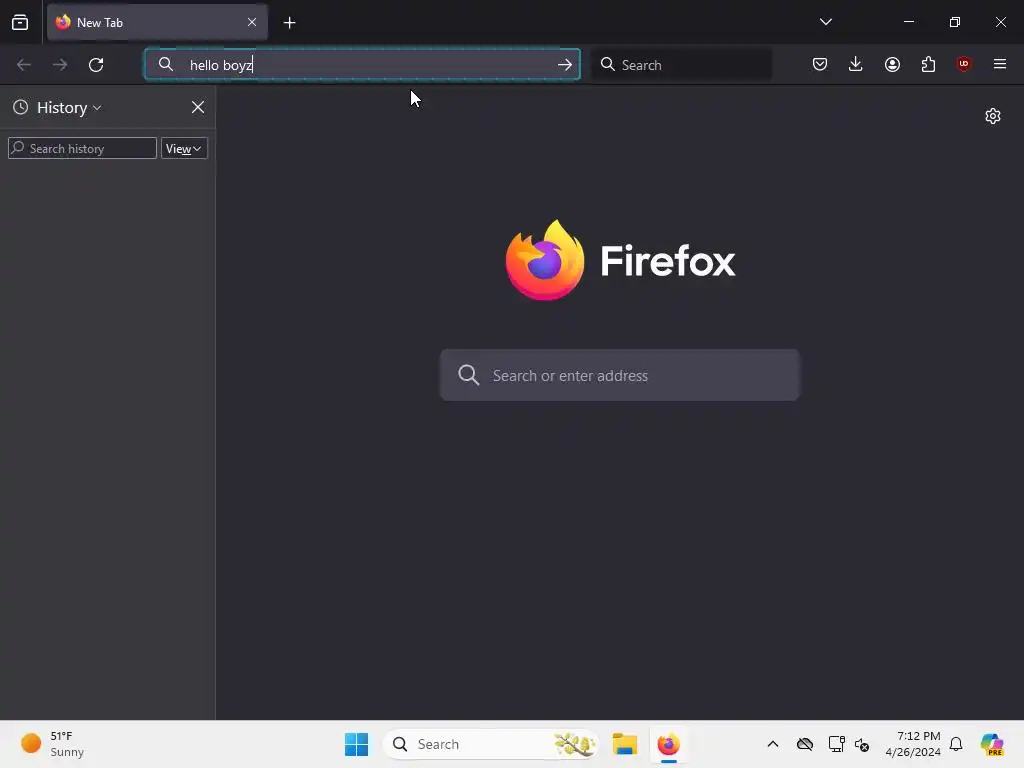Reload the current page
This screenshot has height=768, width=1024.
coord(96,65)
